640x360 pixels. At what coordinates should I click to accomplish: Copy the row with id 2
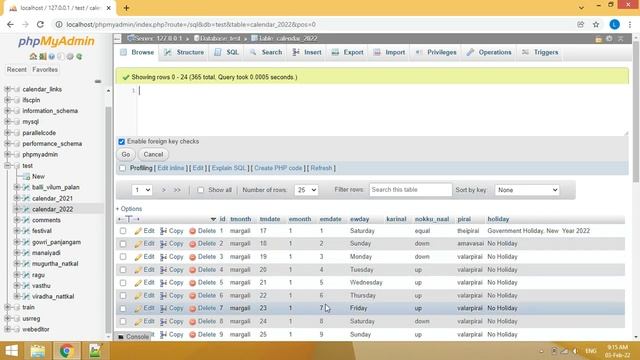pos(172,244)
